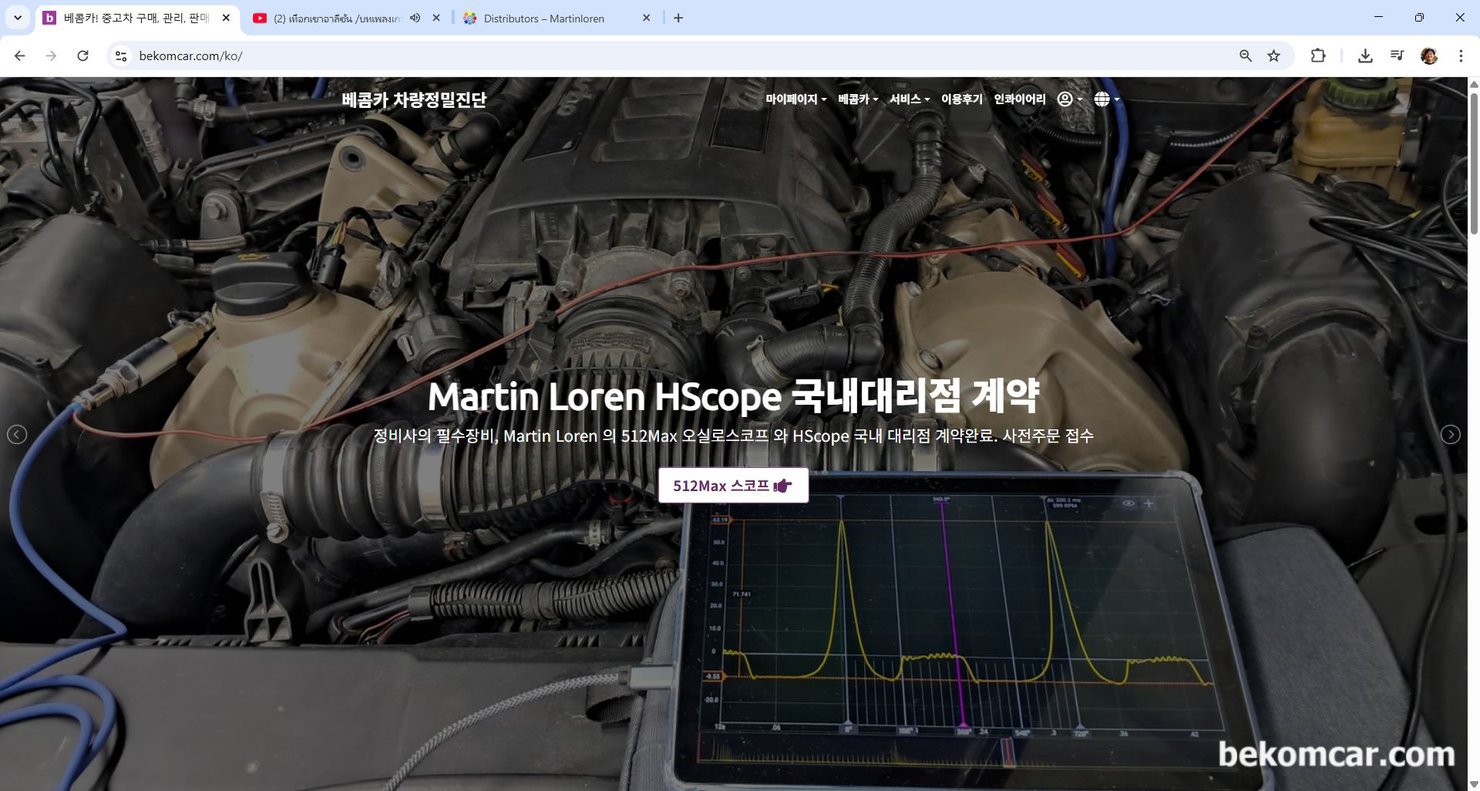This screenshot has width=1480, height=791.
Task: Open the media controls icon in toolbar
Action: [1396, 56]
